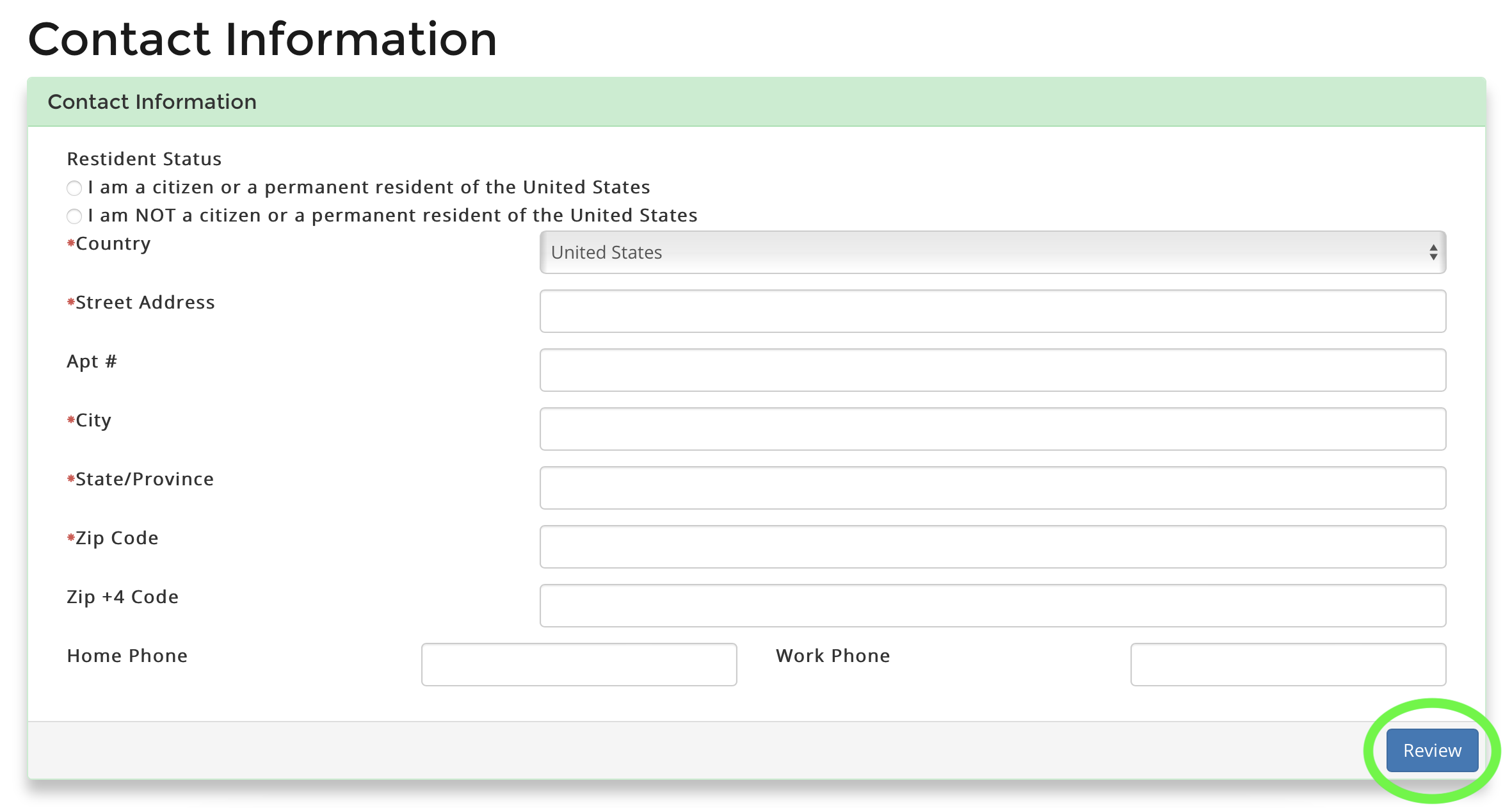Click the State/Province input field
Screen dimensions: 1512x808
point(992,488)
